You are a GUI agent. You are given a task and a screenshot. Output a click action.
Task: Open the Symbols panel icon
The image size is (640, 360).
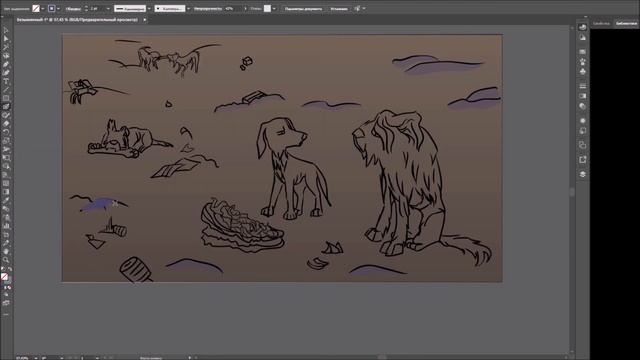click(x=582, y=71)
